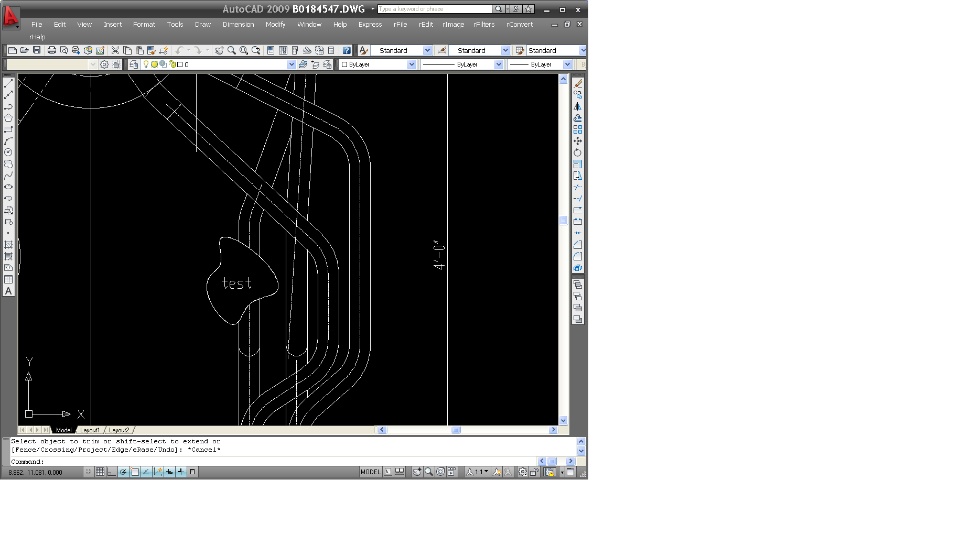Select the Multiline Text A tool
This screenshot has height=546, width=960.
(9, 291)
